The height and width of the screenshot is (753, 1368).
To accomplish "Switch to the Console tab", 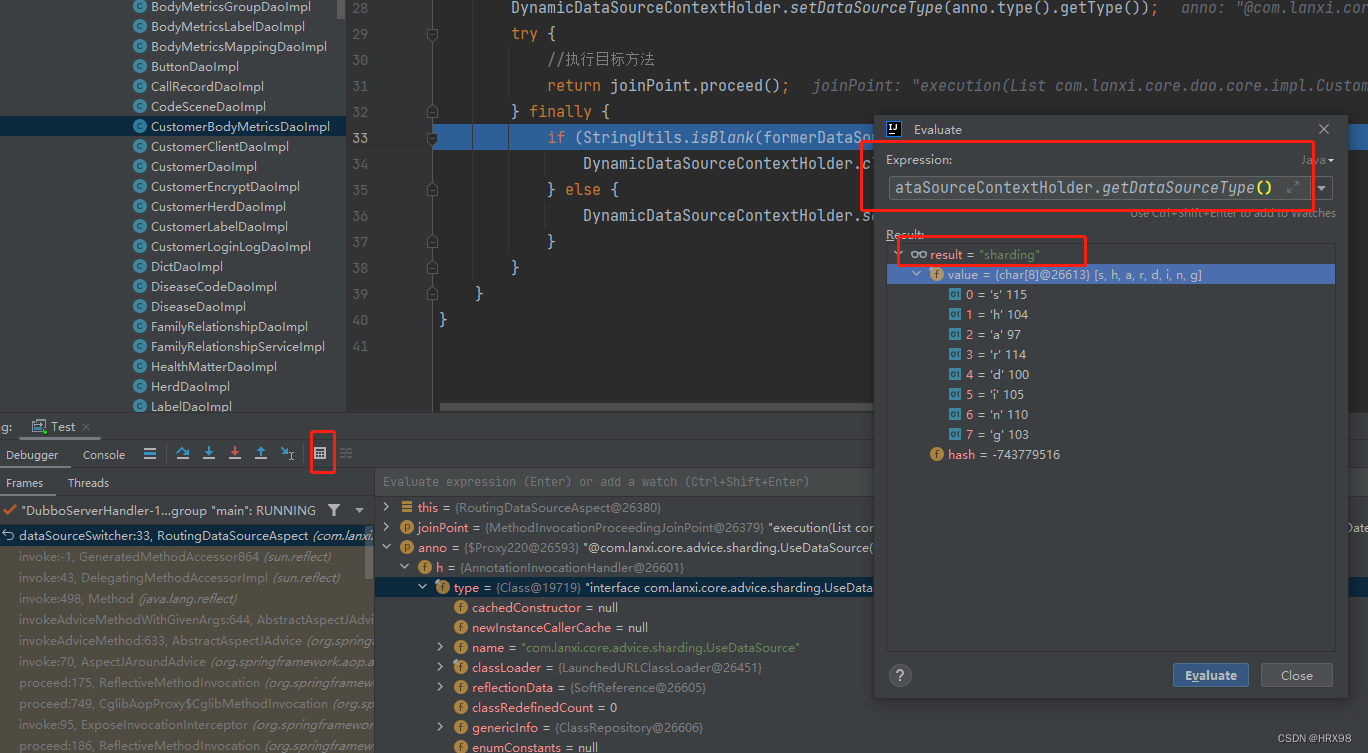I will pos(104,454).
